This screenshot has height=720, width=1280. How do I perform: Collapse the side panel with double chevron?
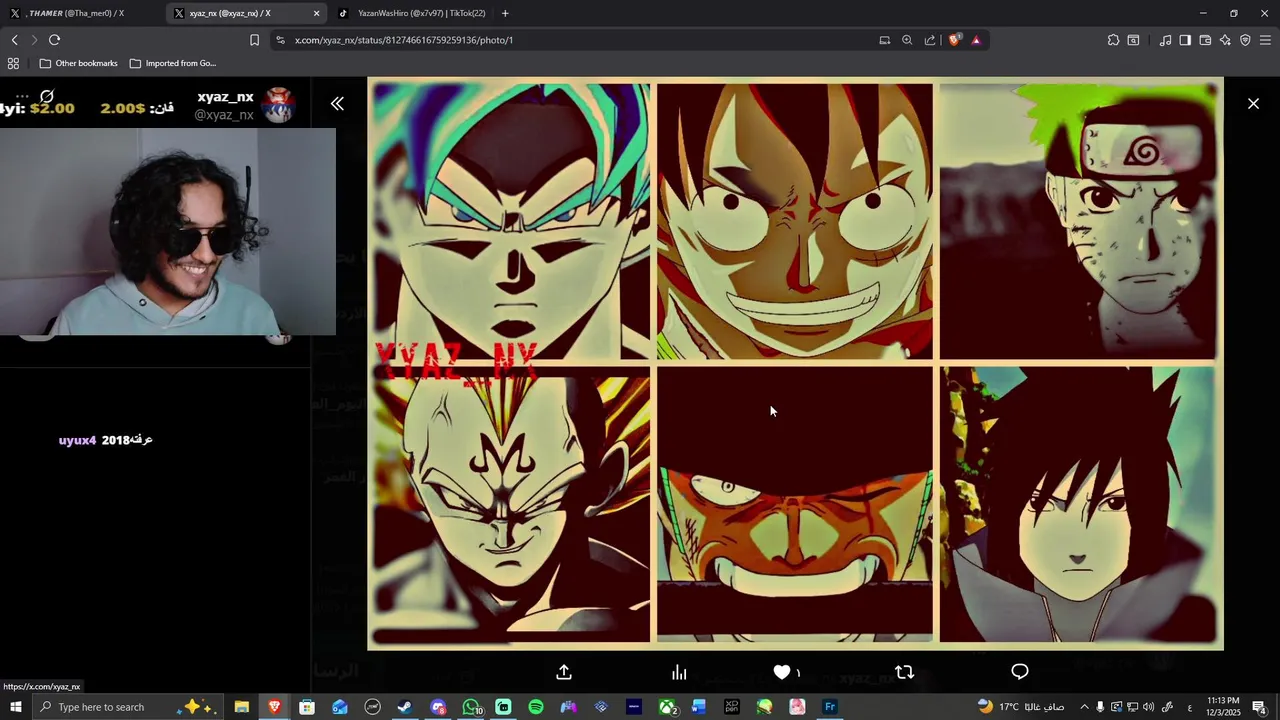(337, 103)
